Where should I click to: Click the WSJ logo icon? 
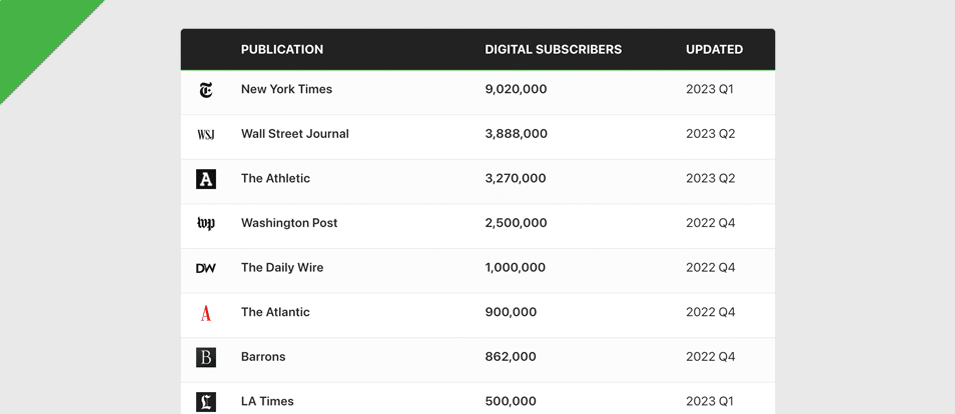tap(206, 135)
